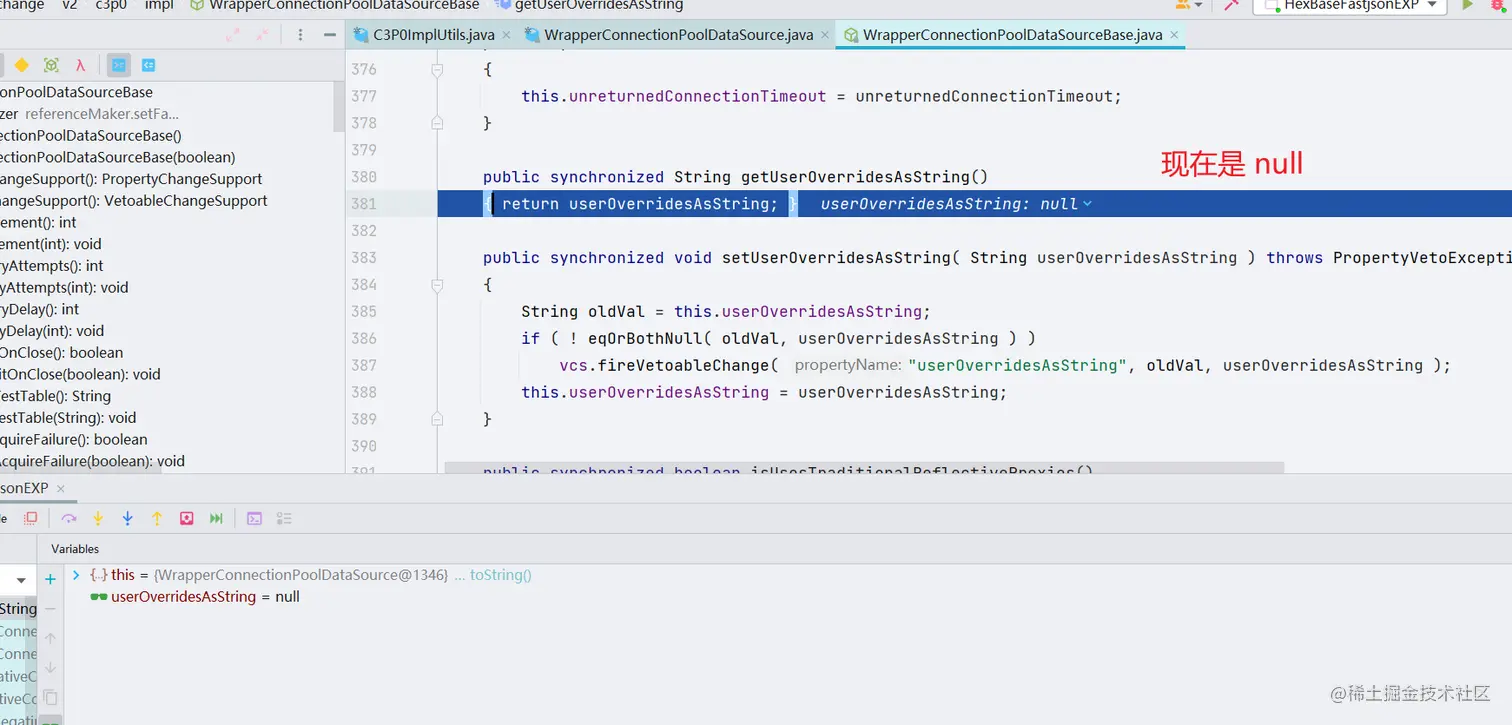Click the green Run to Cursor icon
Screen dimensions: 1512x725
point(216,518)
